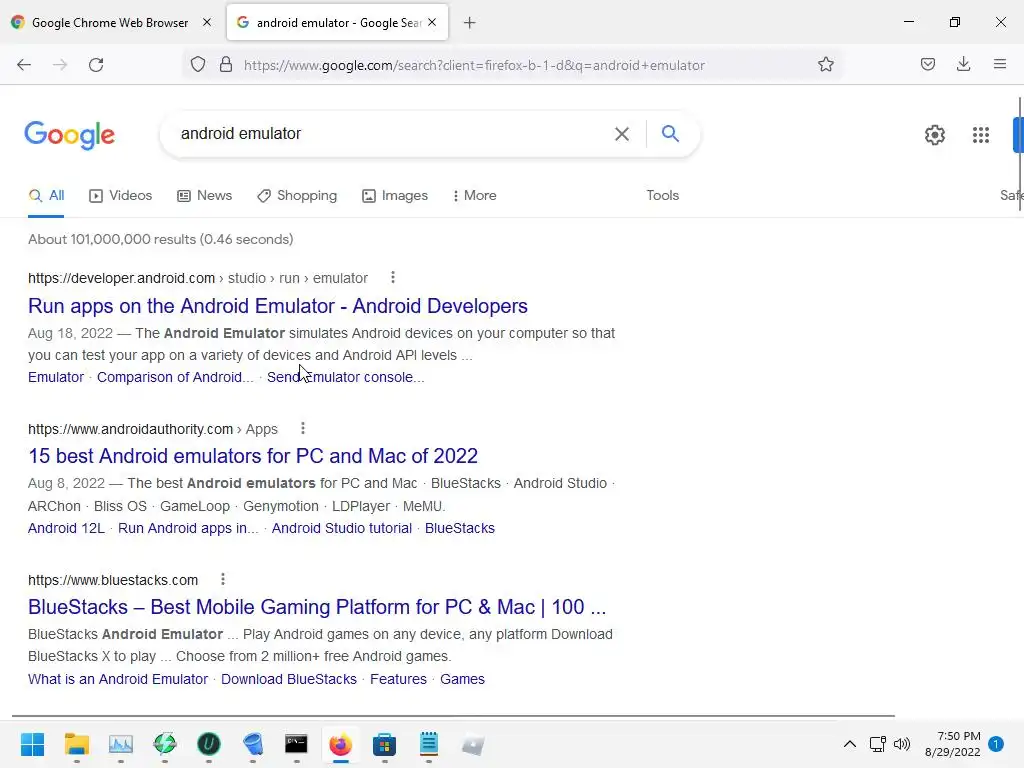Open File Explorer from taskbar
The height and width of the screenshot is (768, 1024).
click(x=76, y=744)
